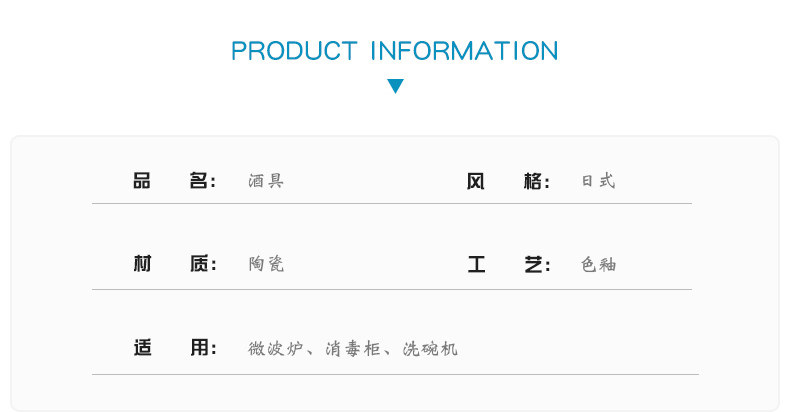Screen dimensions: 790x412
Task: Click the 风格 style label
Action: 504,181
